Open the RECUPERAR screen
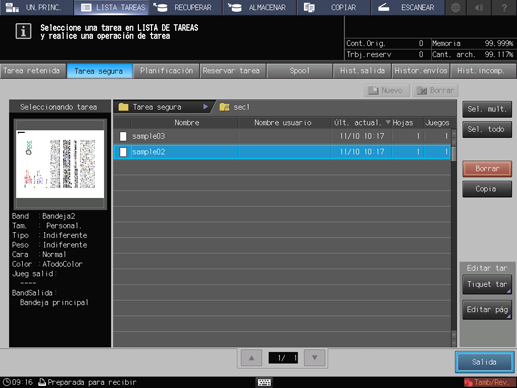 [186, 7]
